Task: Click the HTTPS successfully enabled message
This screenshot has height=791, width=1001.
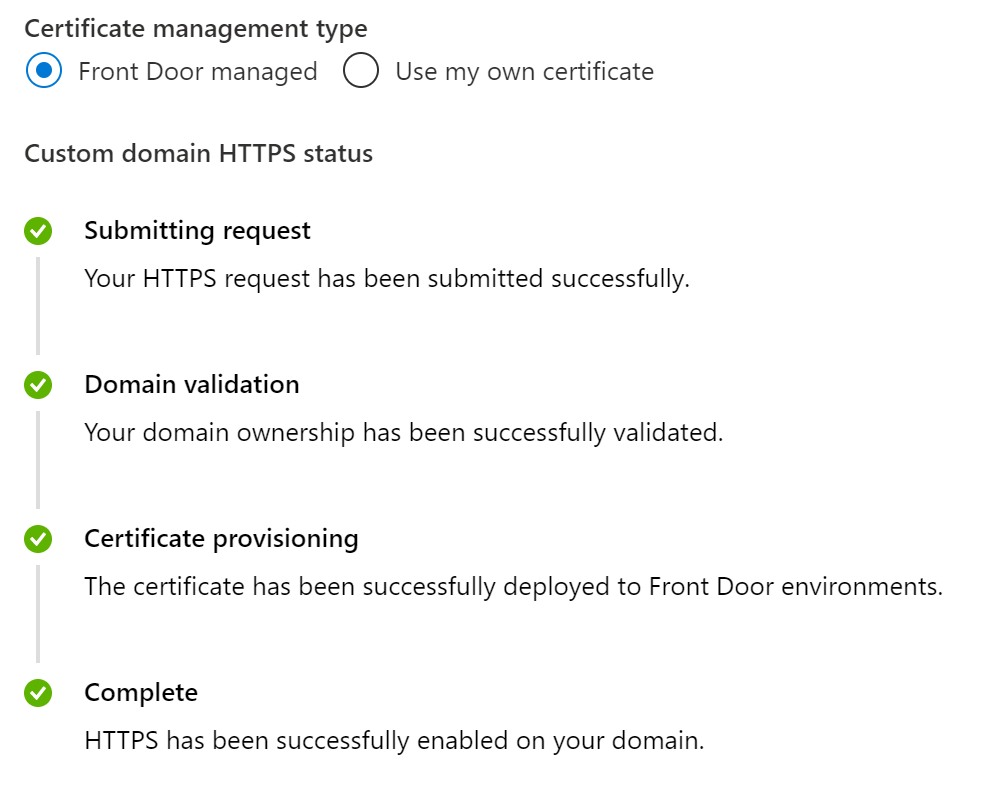Action: pyautogui.click(x=394, y=741)
